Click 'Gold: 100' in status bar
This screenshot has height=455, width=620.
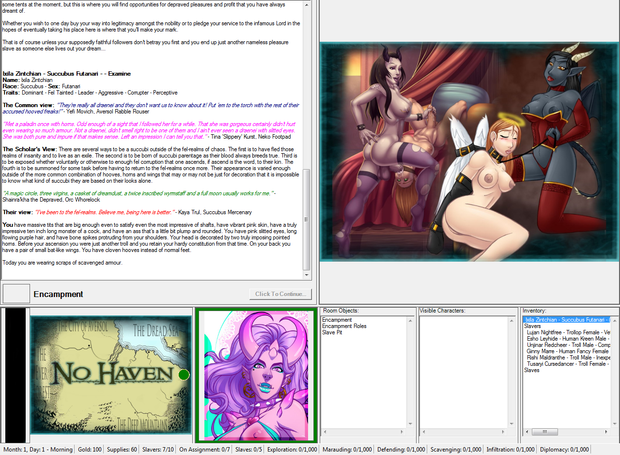point(89,449)
